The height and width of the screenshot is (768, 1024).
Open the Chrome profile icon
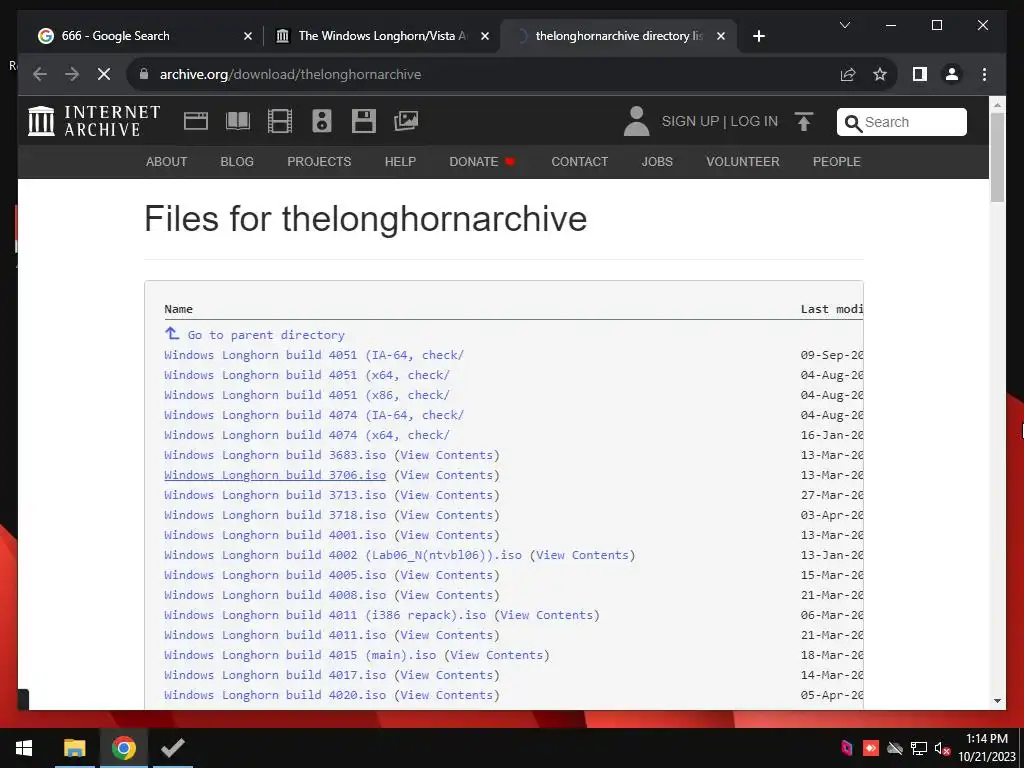(952, 74)
